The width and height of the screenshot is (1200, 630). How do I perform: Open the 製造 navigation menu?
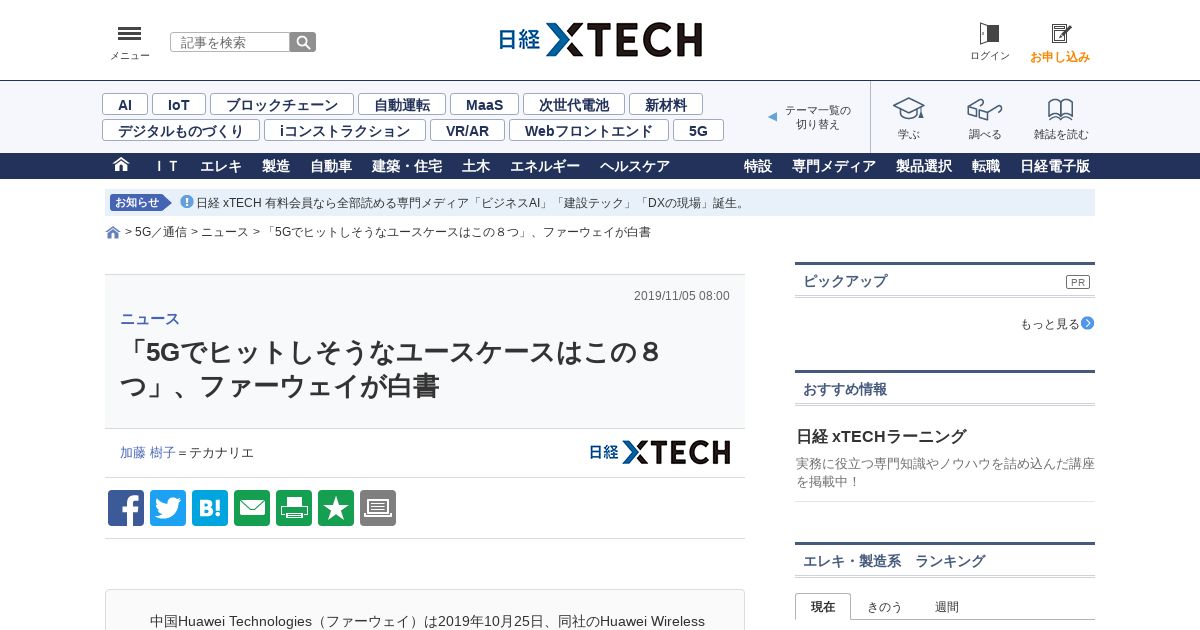pos(276,166)
